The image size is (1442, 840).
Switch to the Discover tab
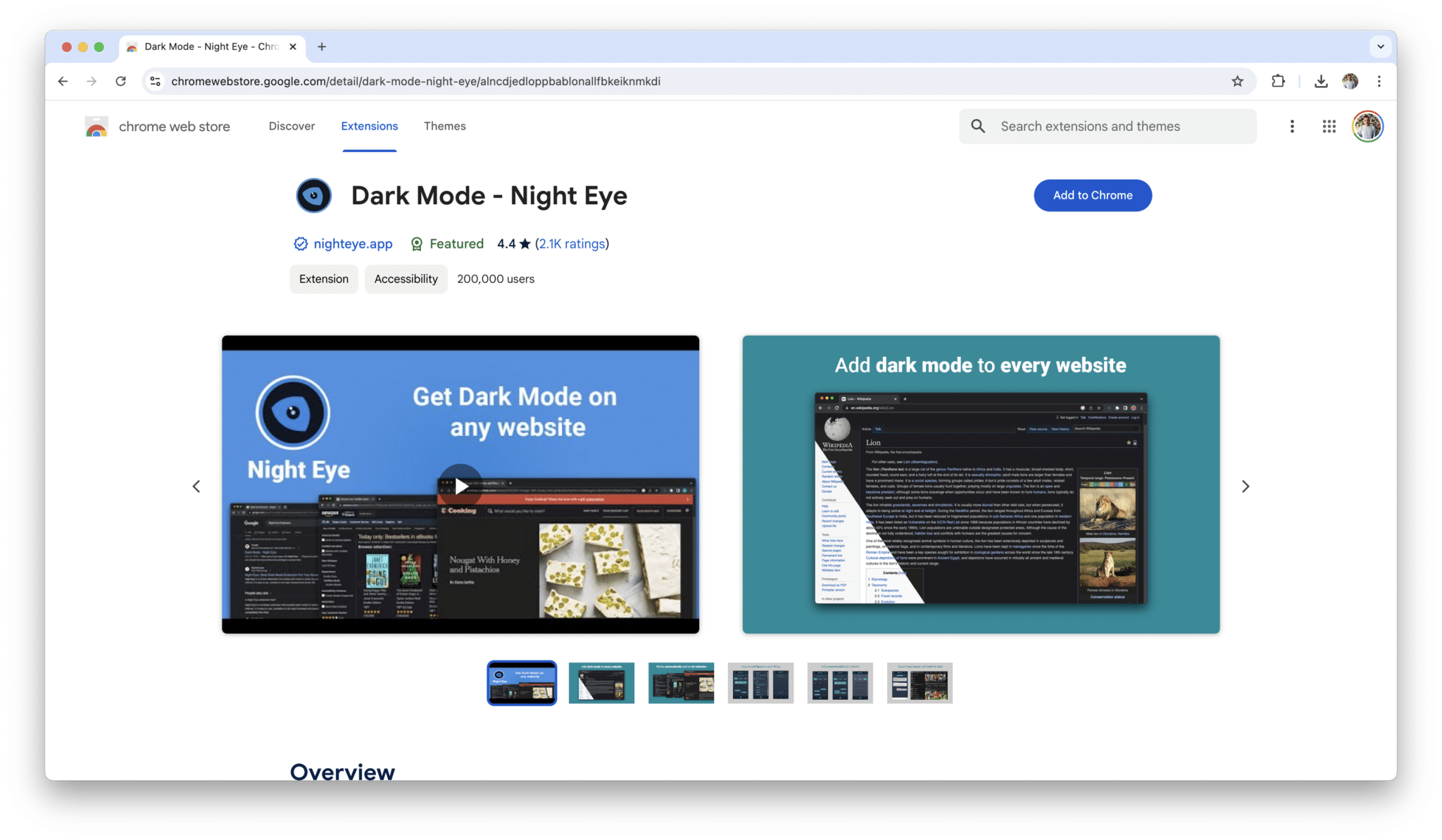[x=291, y=126]
